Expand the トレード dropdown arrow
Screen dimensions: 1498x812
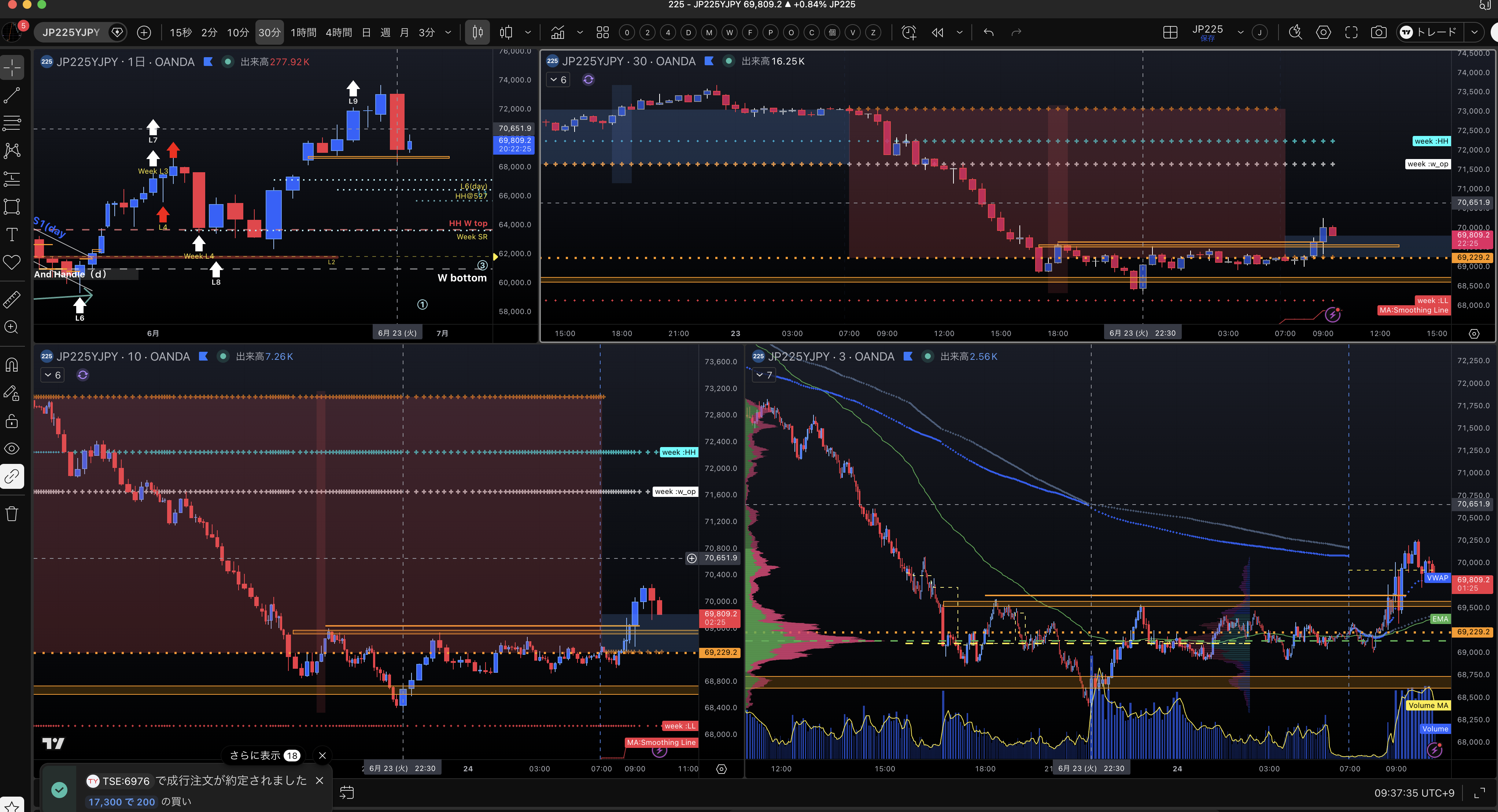(x=1474, y=33)
